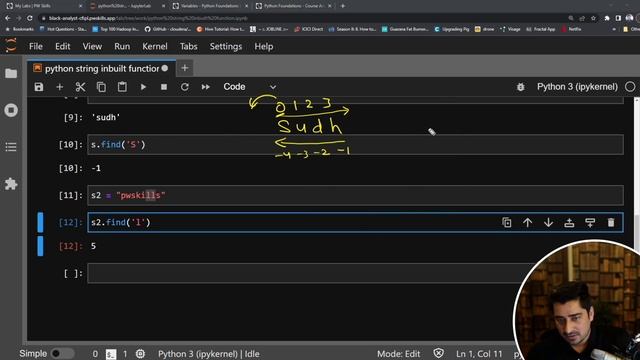Open the Settings menu
Screen dimensions: 640x360
click(x=226, y=47)
